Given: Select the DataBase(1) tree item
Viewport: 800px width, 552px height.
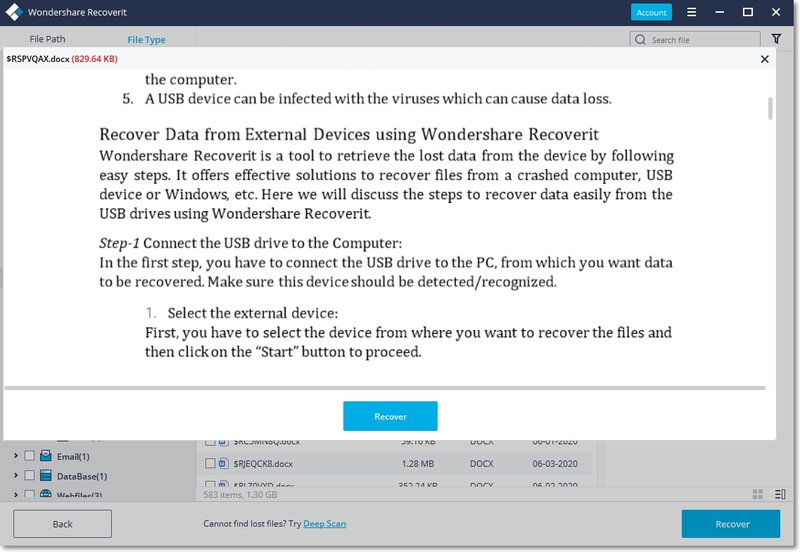Looking at the screenshot, I should coord(82,476).
